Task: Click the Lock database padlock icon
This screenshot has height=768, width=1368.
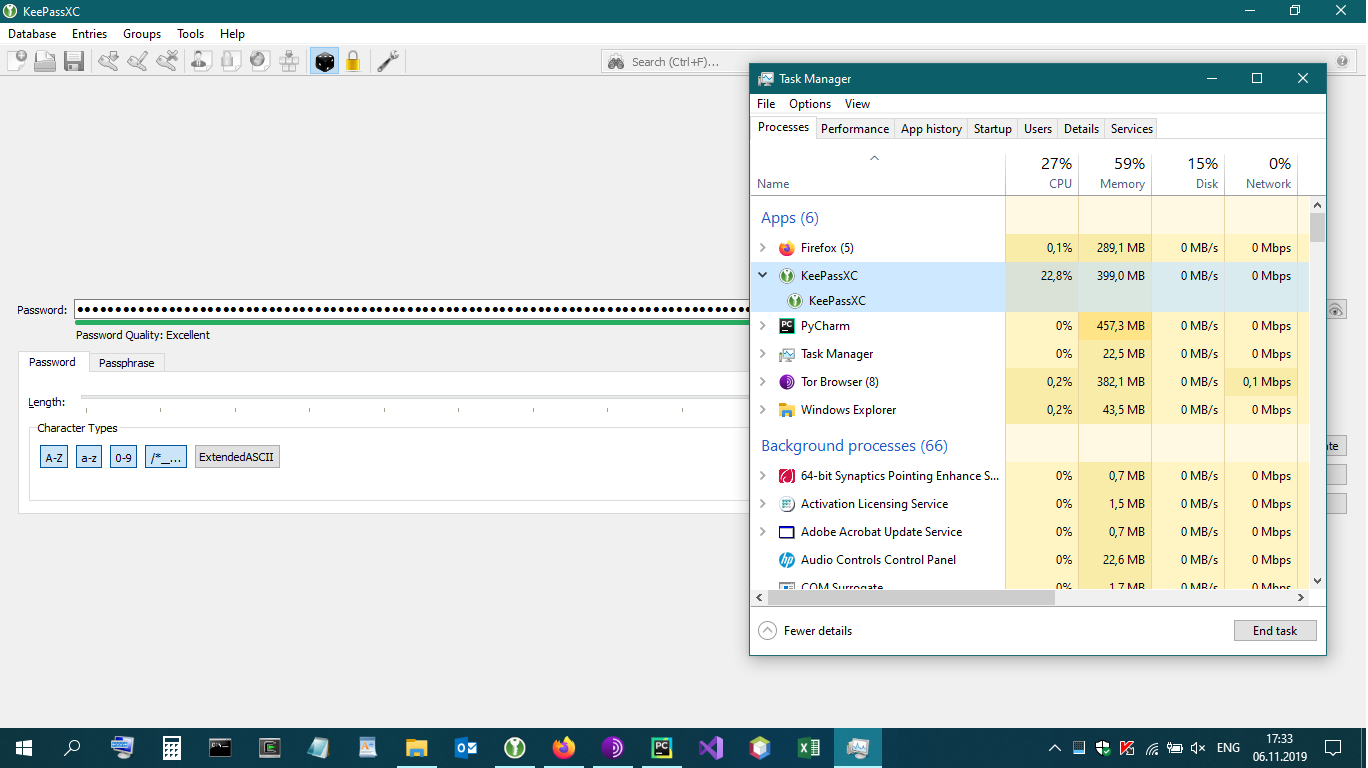Action: (x=353, y=61)
